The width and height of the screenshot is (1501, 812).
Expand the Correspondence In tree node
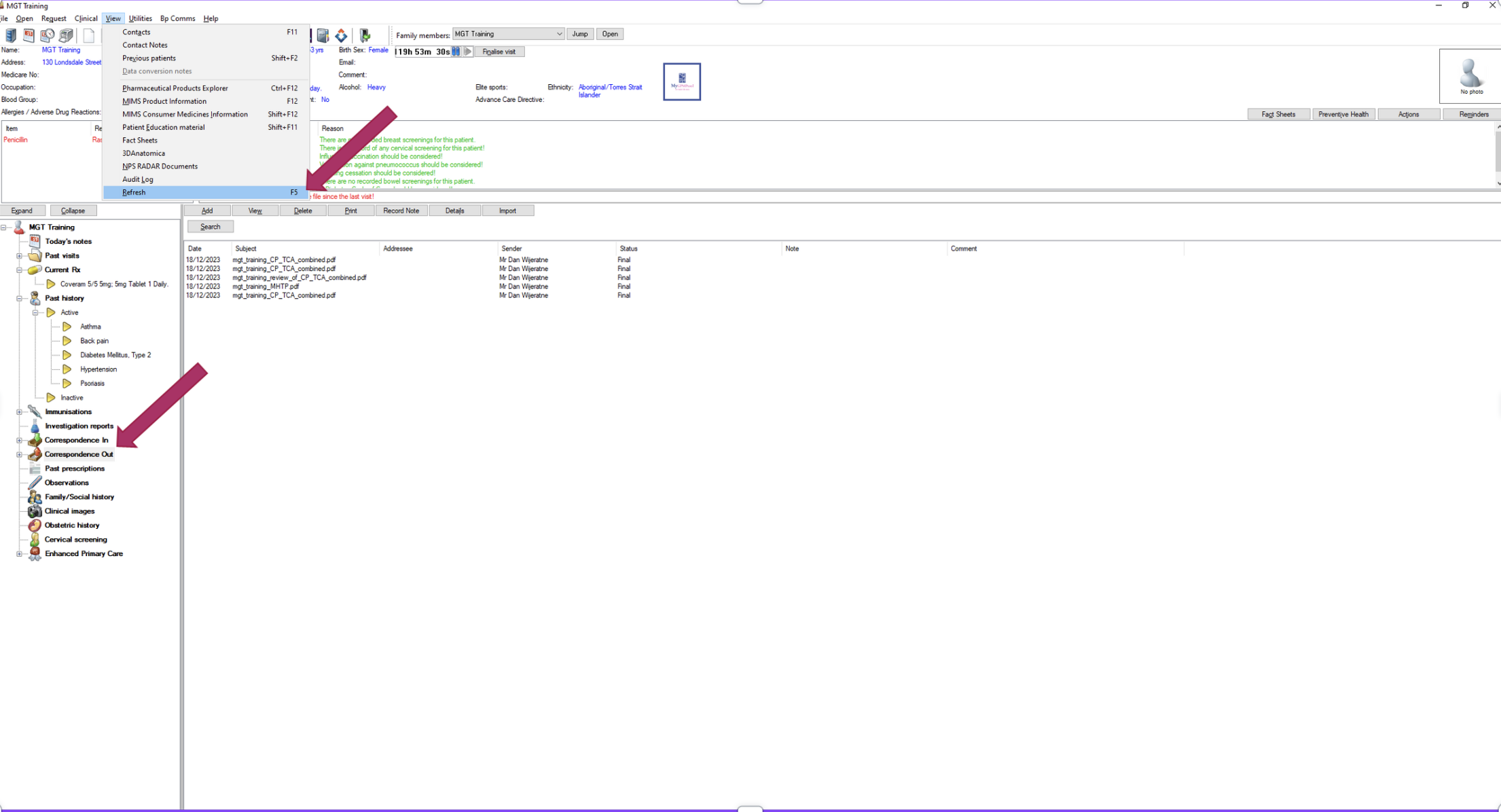[20, 440]
